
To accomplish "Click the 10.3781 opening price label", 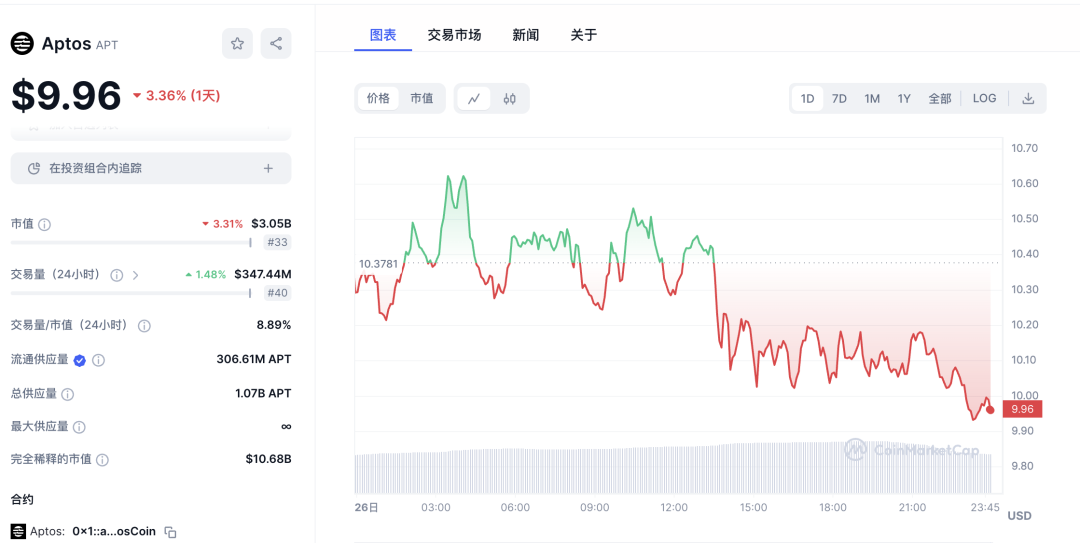I will [378, 263].
